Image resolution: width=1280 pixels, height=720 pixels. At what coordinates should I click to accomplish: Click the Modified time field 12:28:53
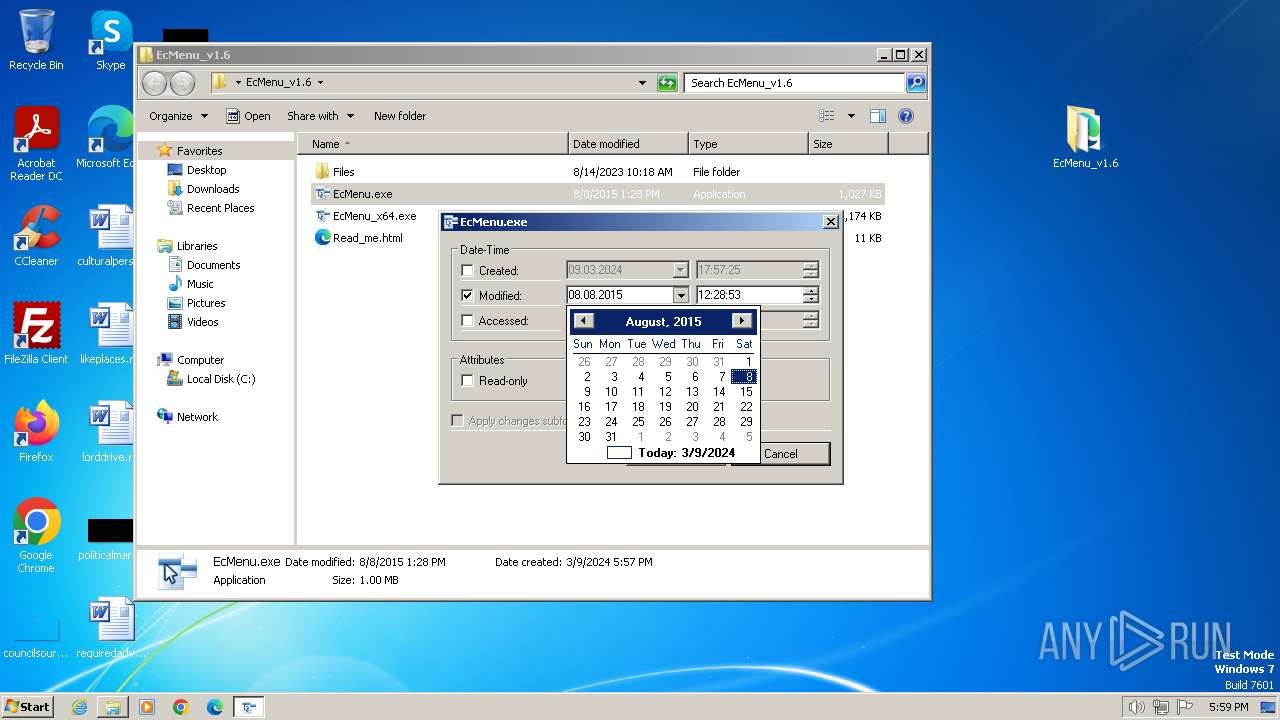[x=750, y=295]
